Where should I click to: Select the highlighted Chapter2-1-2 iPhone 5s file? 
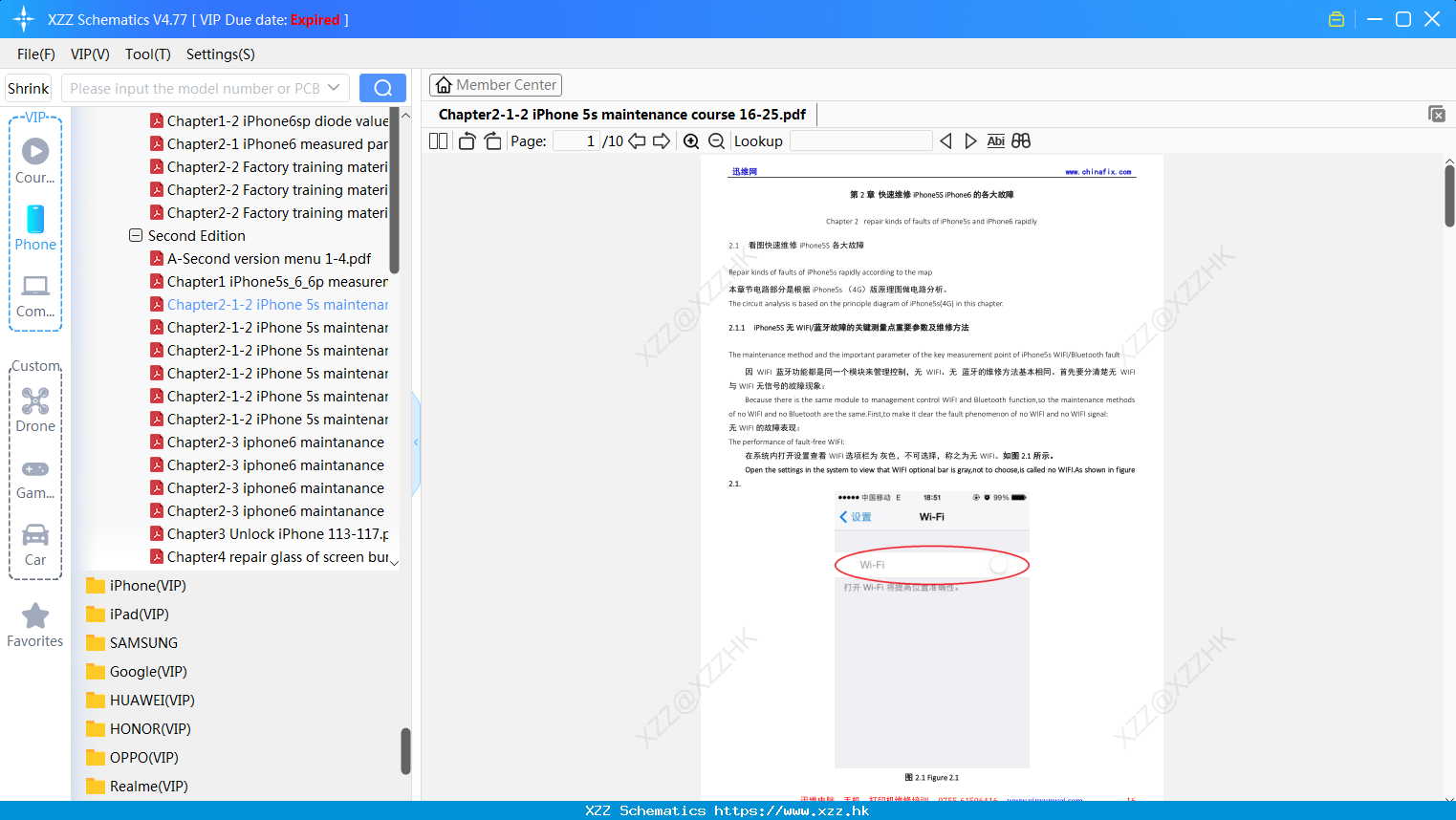(x=270, y=305)
